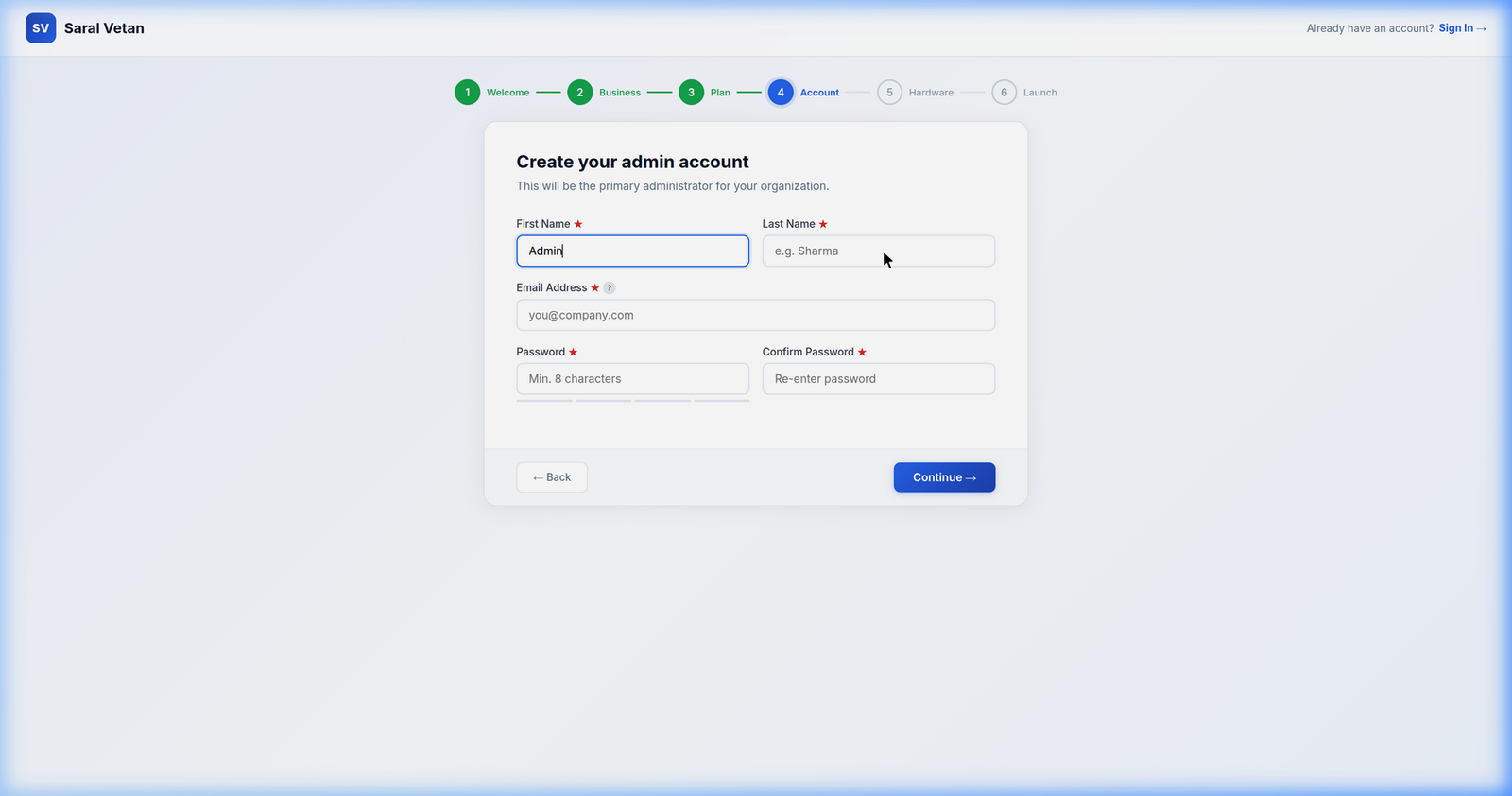Click the First Name label
The height and width of the screenshot is (796, 1512).
pos(543,224)
